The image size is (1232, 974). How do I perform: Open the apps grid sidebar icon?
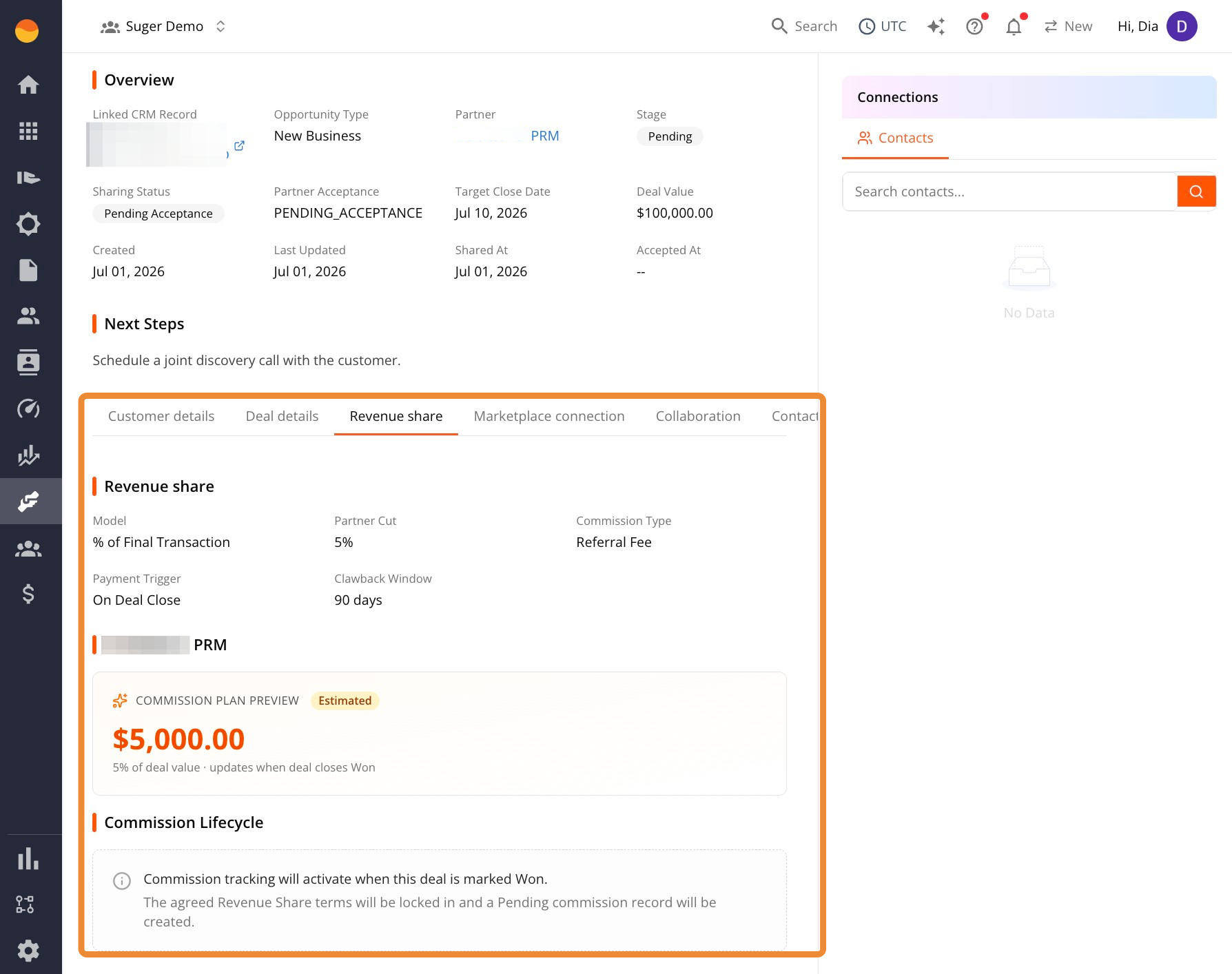tap(28, 131)
